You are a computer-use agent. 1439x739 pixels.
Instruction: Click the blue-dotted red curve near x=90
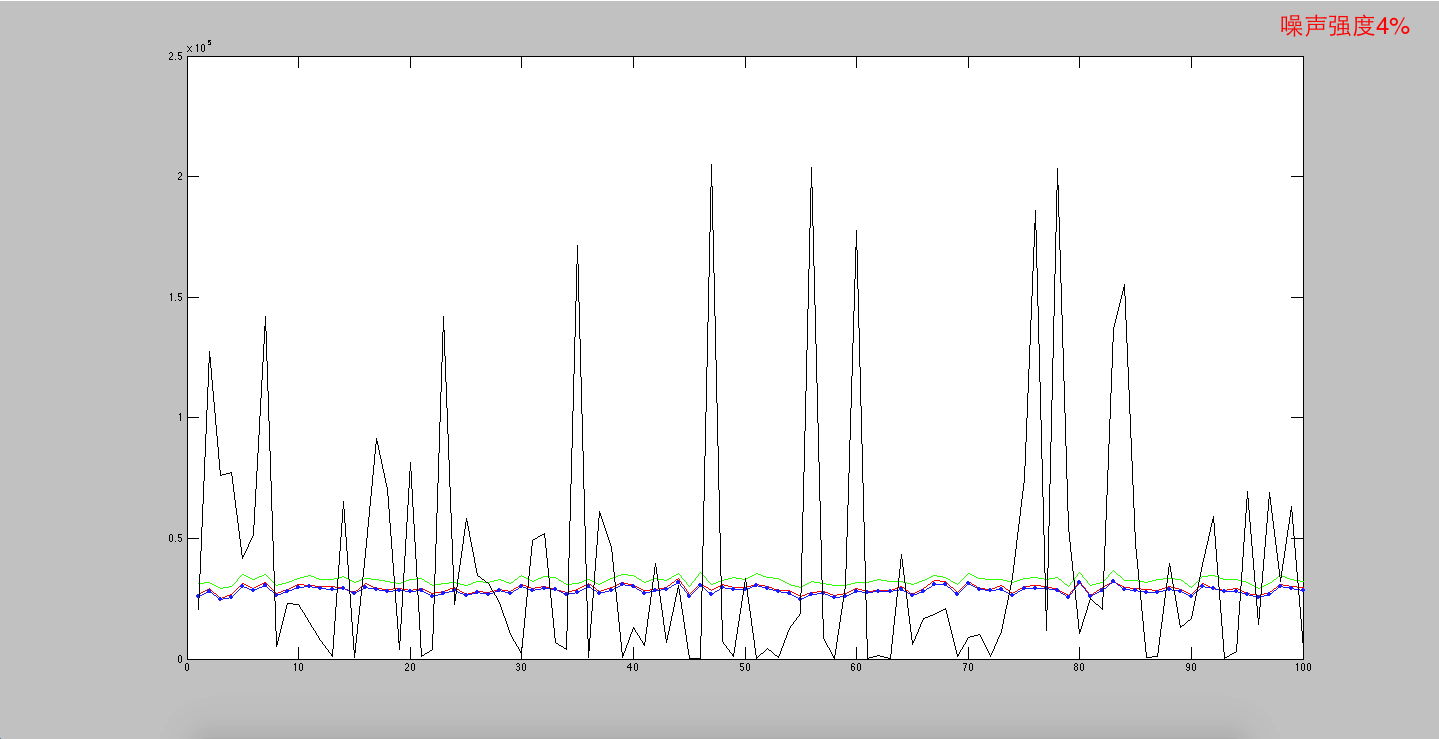click(1190, 595)
